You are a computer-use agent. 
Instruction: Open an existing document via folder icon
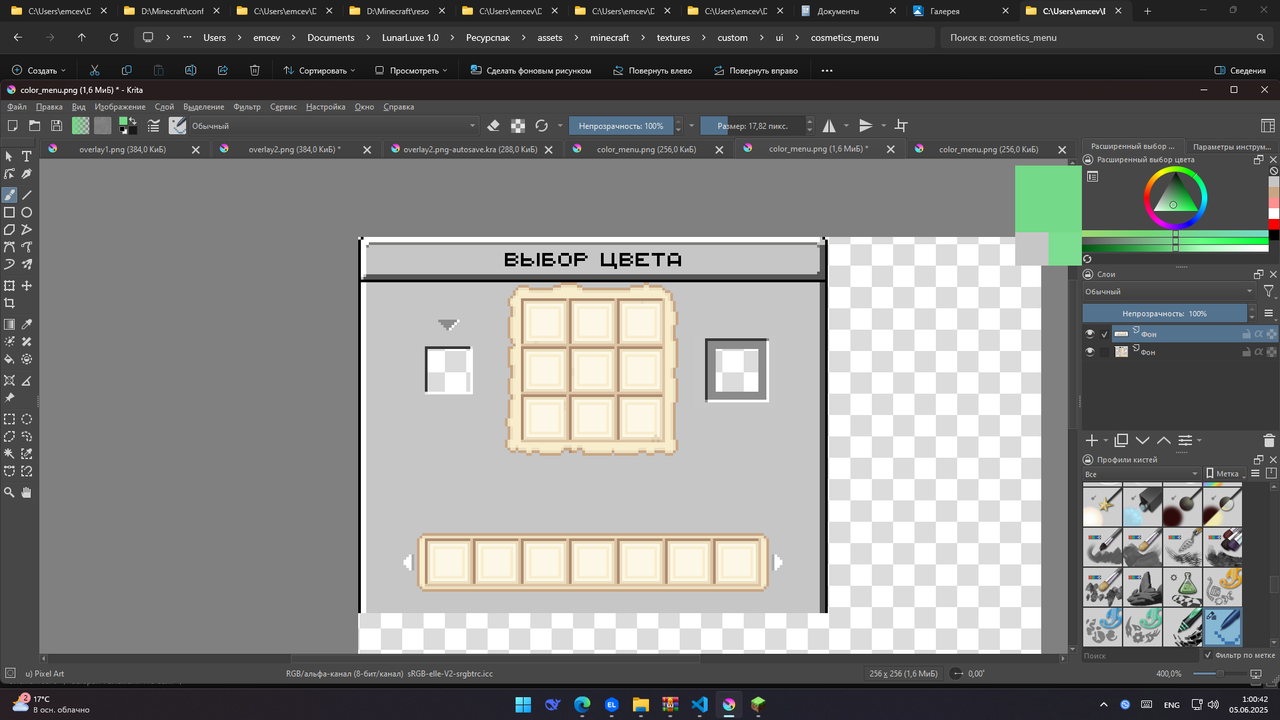(x=35, y=126)
